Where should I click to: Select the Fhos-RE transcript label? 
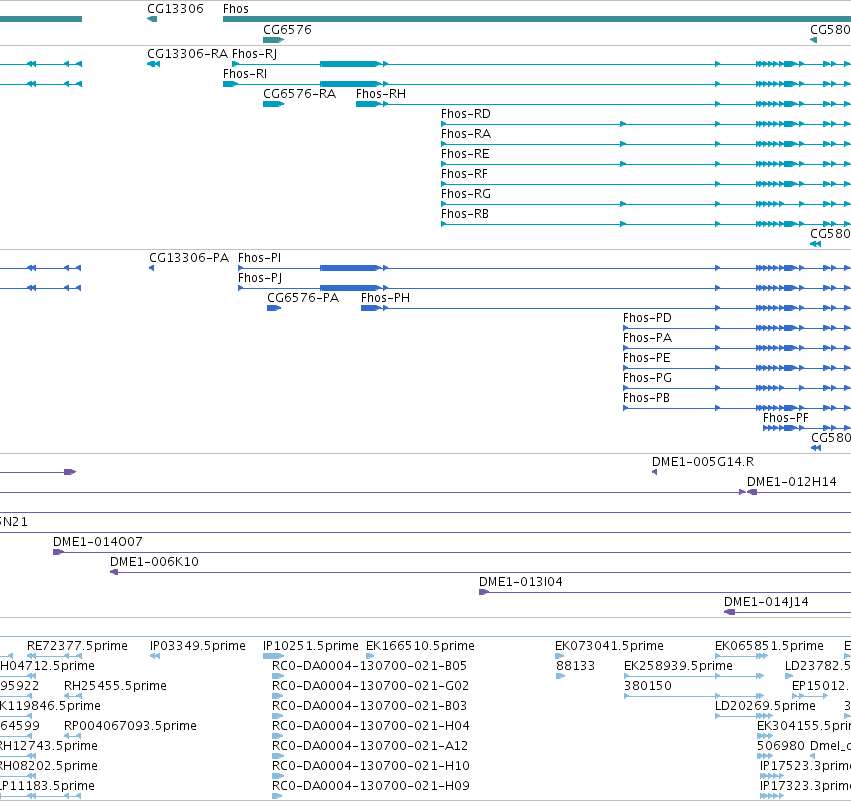coord(465,154)
